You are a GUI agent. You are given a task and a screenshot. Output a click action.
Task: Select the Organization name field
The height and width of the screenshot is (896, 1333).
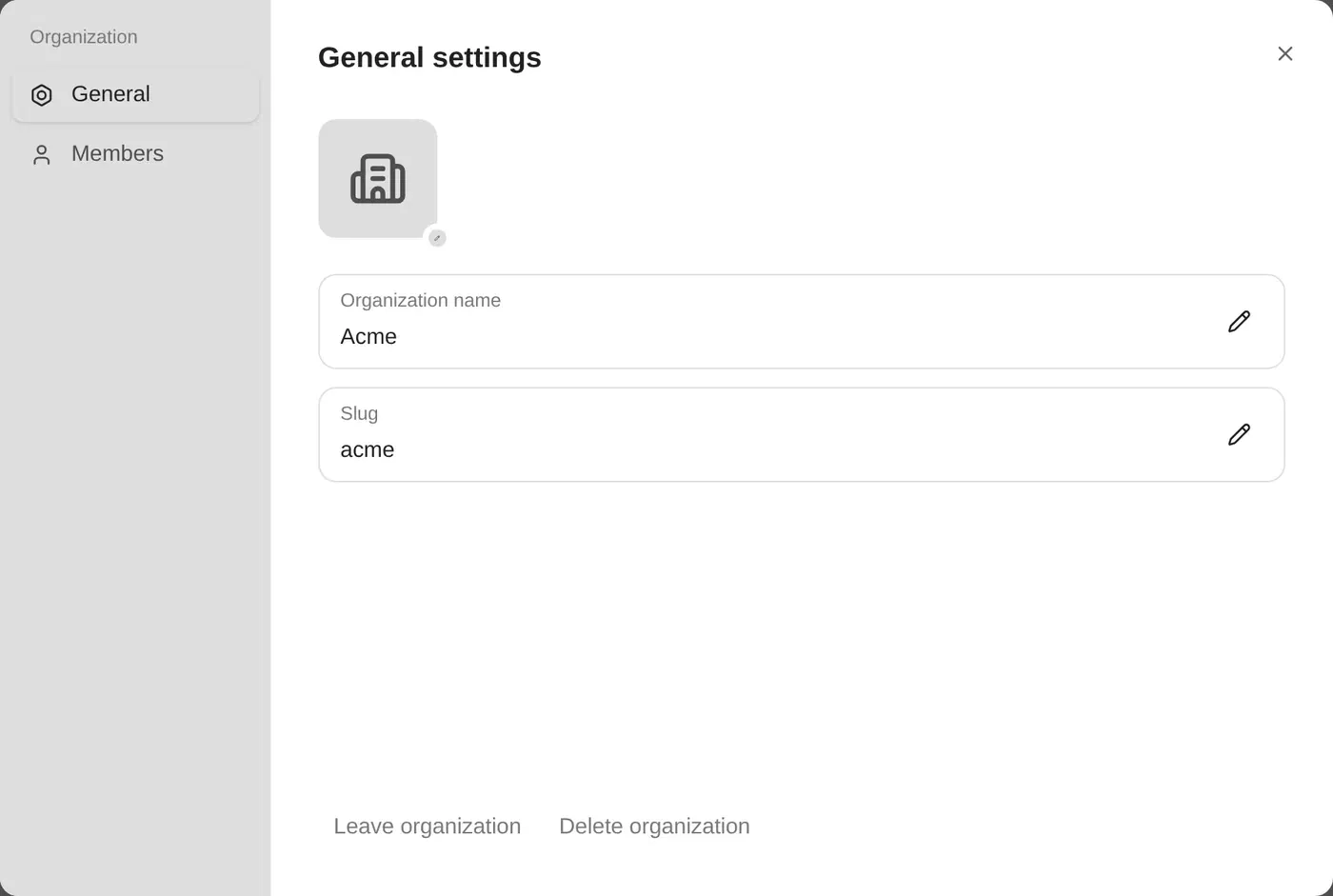pos(802,322)
